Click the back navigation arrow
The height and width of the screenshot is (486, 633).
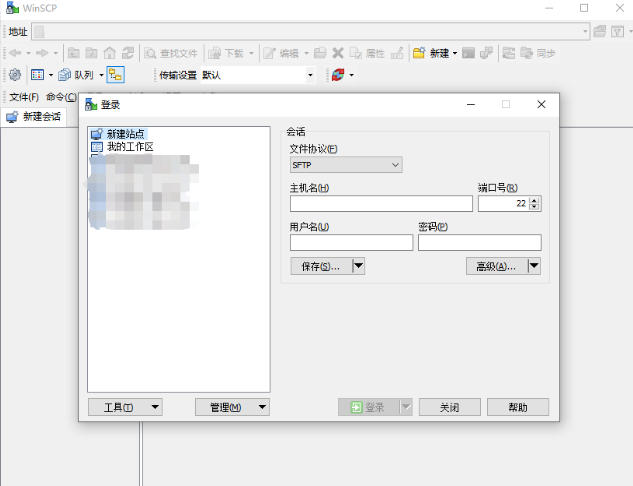pyautogui.click(x=15, y=53)
